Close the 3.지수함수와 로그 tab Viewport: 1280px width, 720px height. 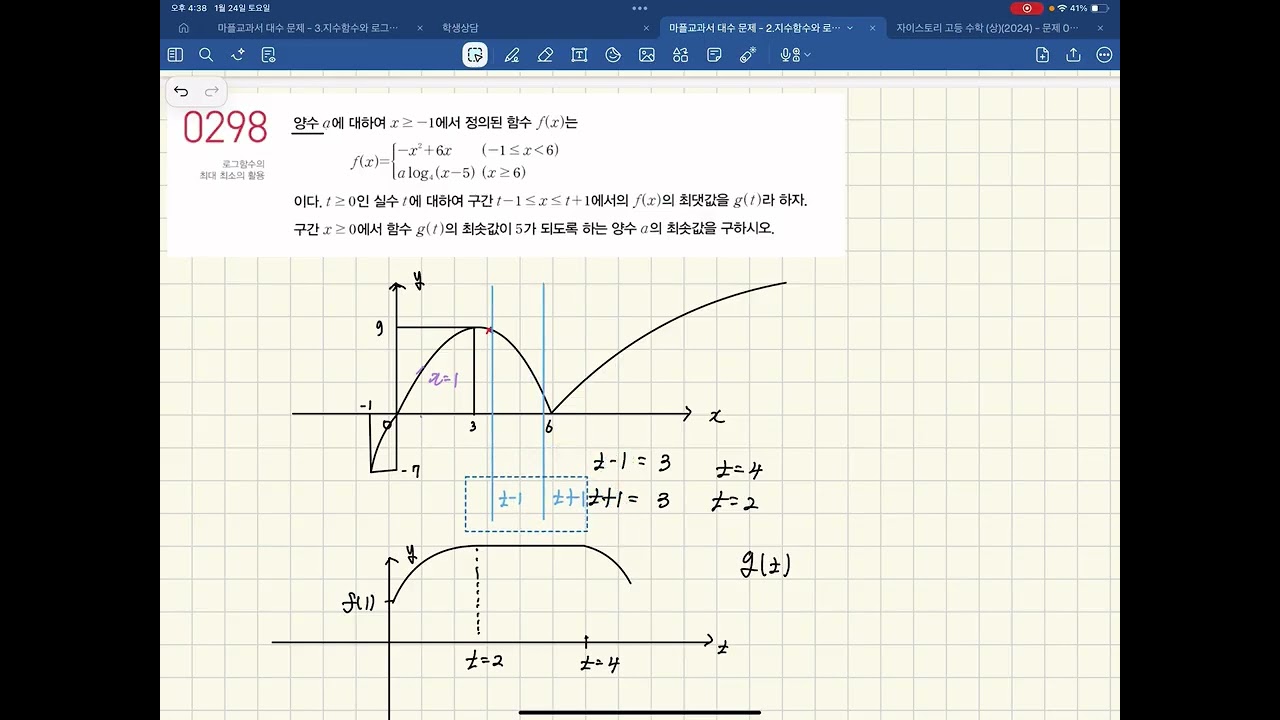point(419,28)
